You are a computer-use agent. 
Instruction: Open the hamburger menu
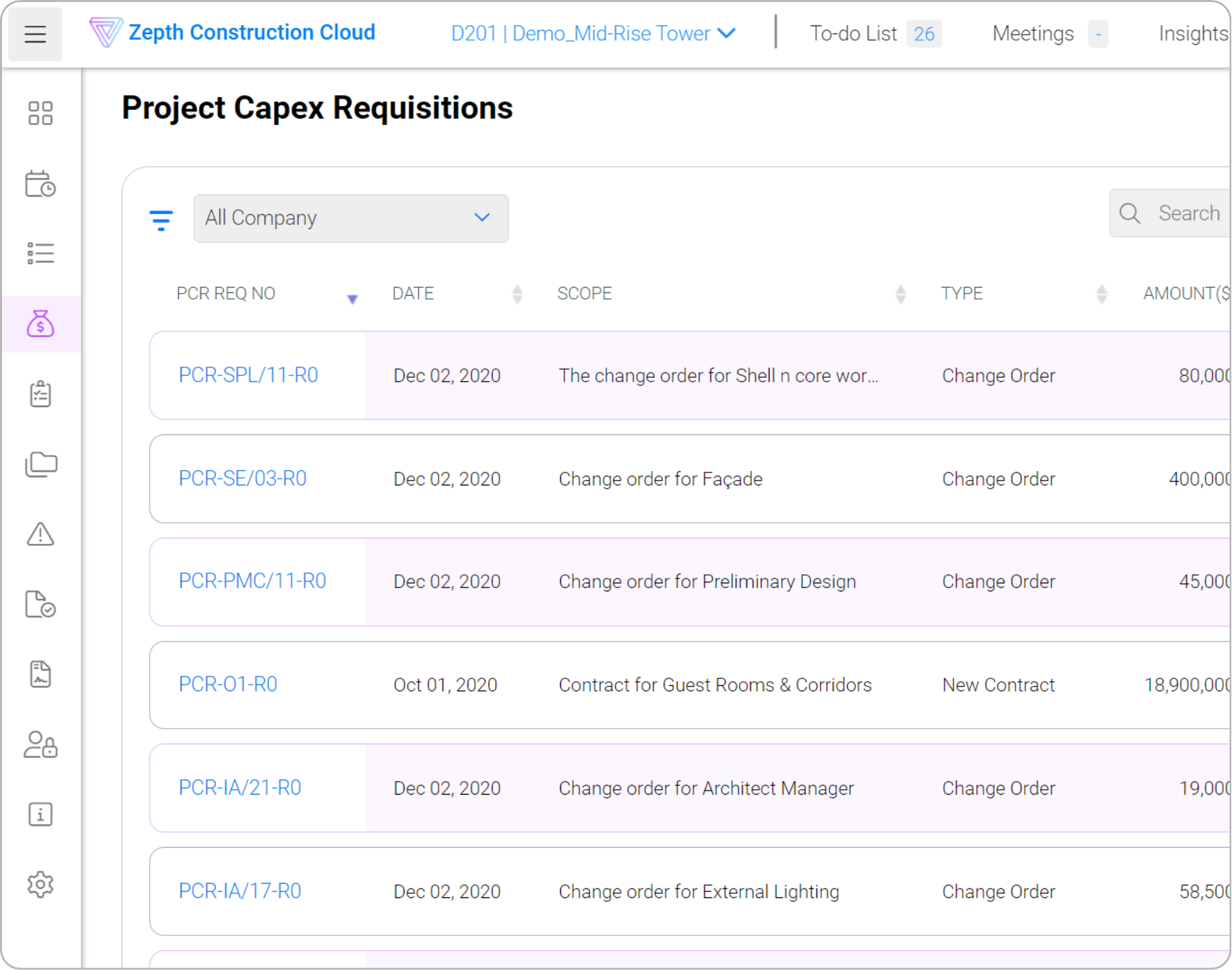35,34
